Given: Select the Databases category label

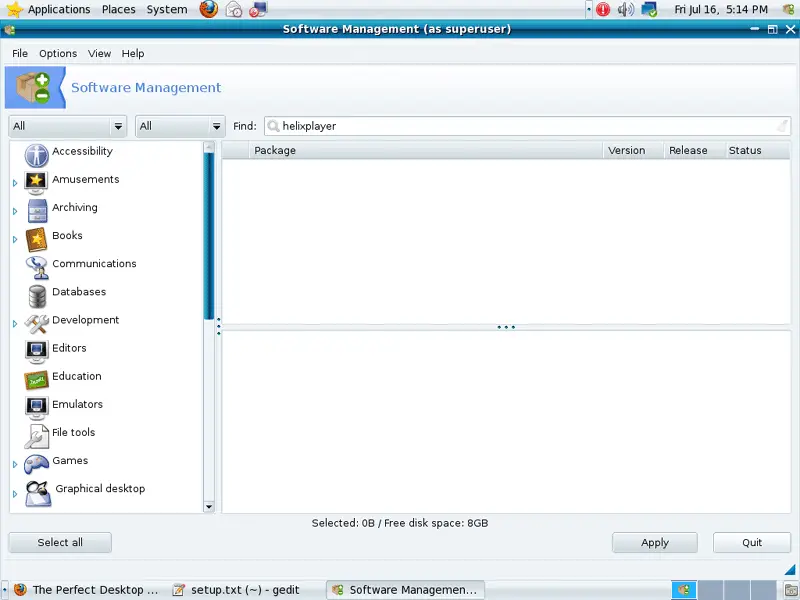Looking at the screenshot, I should point(79,292).
